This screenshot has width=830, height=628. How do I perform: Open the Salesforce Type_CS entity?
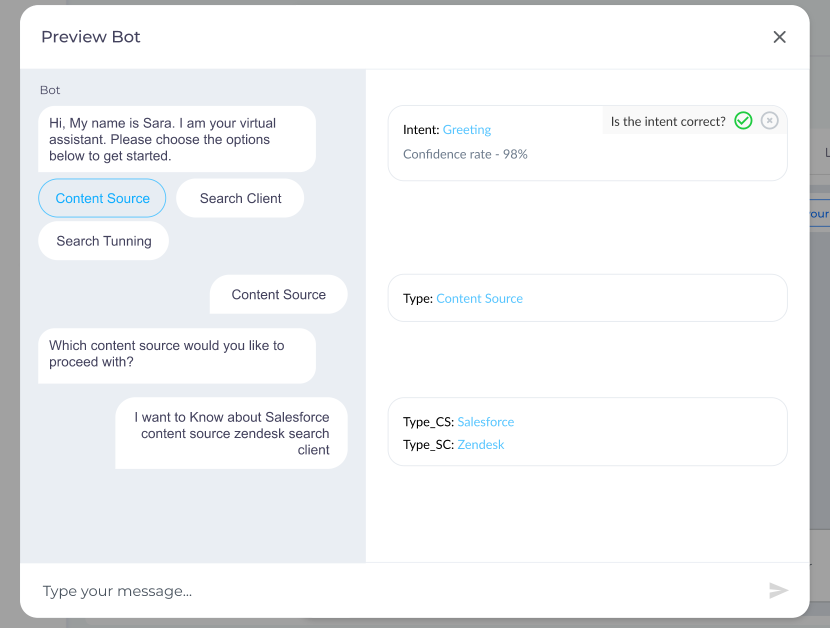(485, 422)
